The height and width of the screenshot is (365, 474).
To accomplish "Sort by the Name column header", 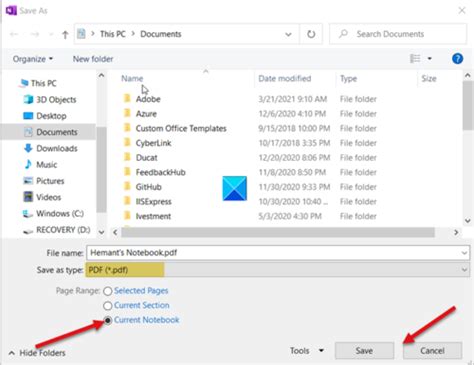I will 132,79.
